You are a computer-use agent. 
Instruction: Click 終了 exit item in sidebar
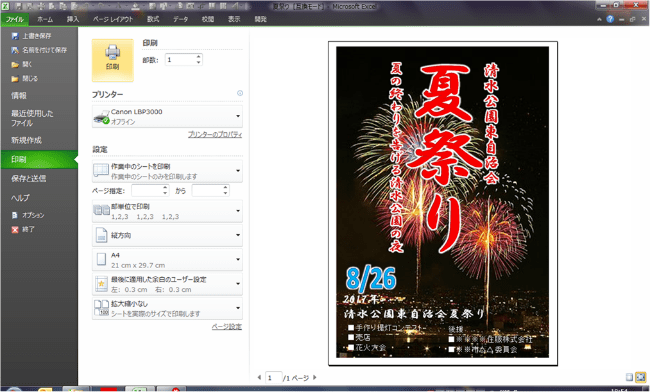(x=23, y=229)
